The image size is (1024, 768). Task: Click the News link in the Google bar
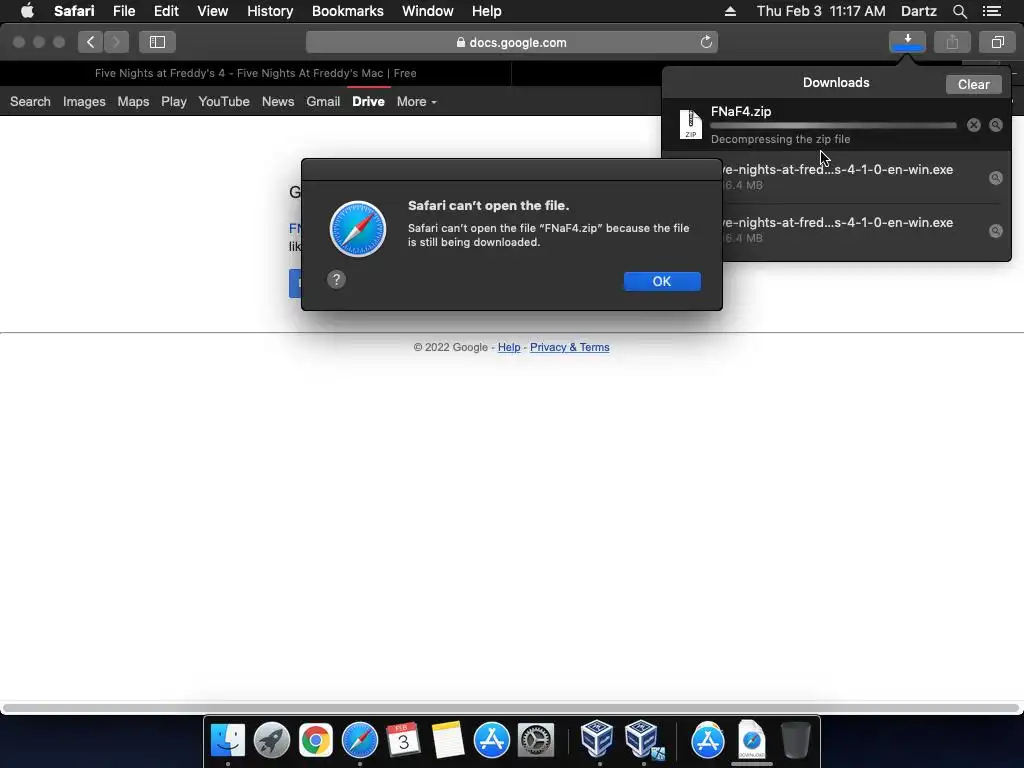pyautogui.click(x=278, y=101)
